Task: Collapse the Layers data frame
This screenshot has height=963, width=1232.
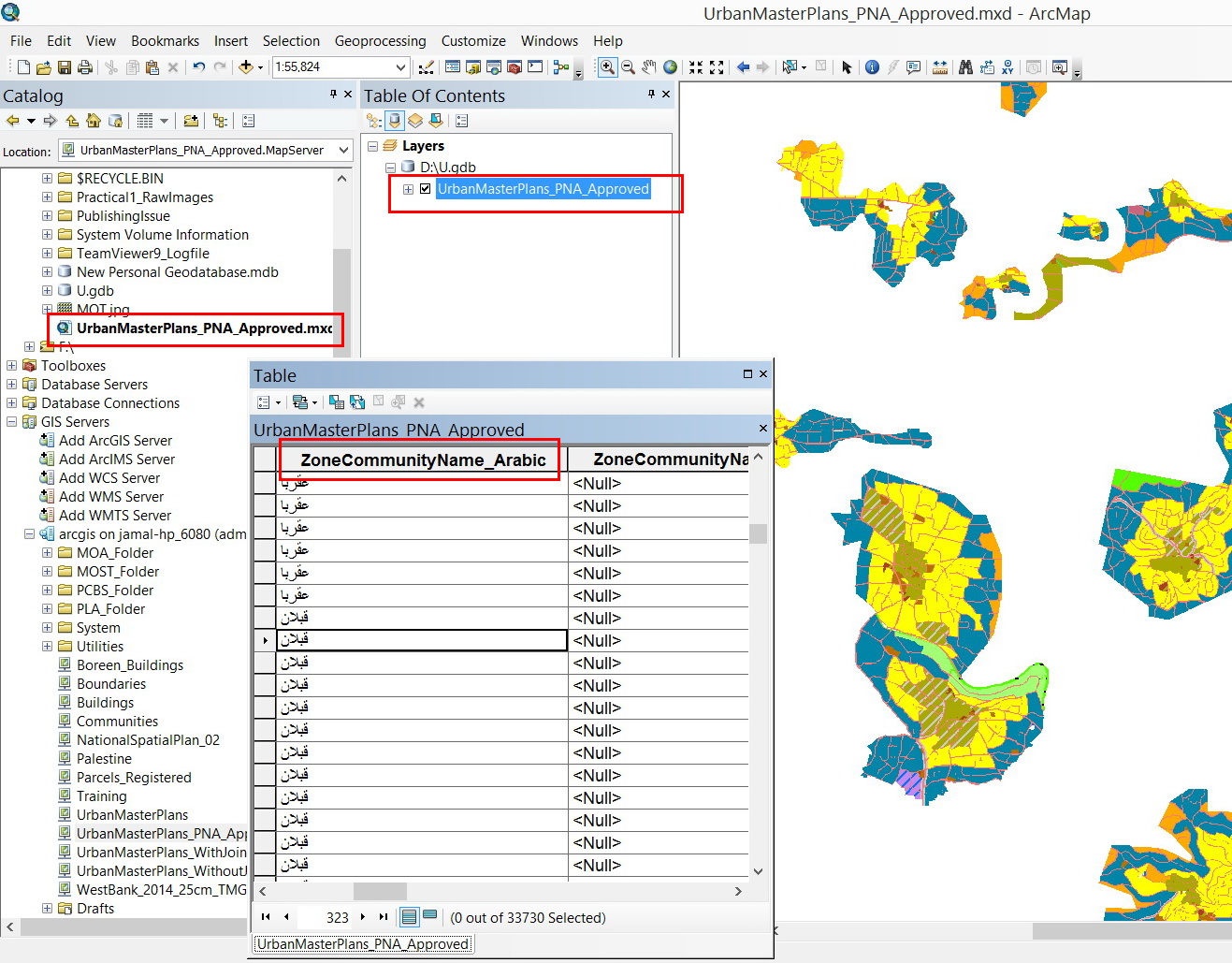Action: [372, 146]
